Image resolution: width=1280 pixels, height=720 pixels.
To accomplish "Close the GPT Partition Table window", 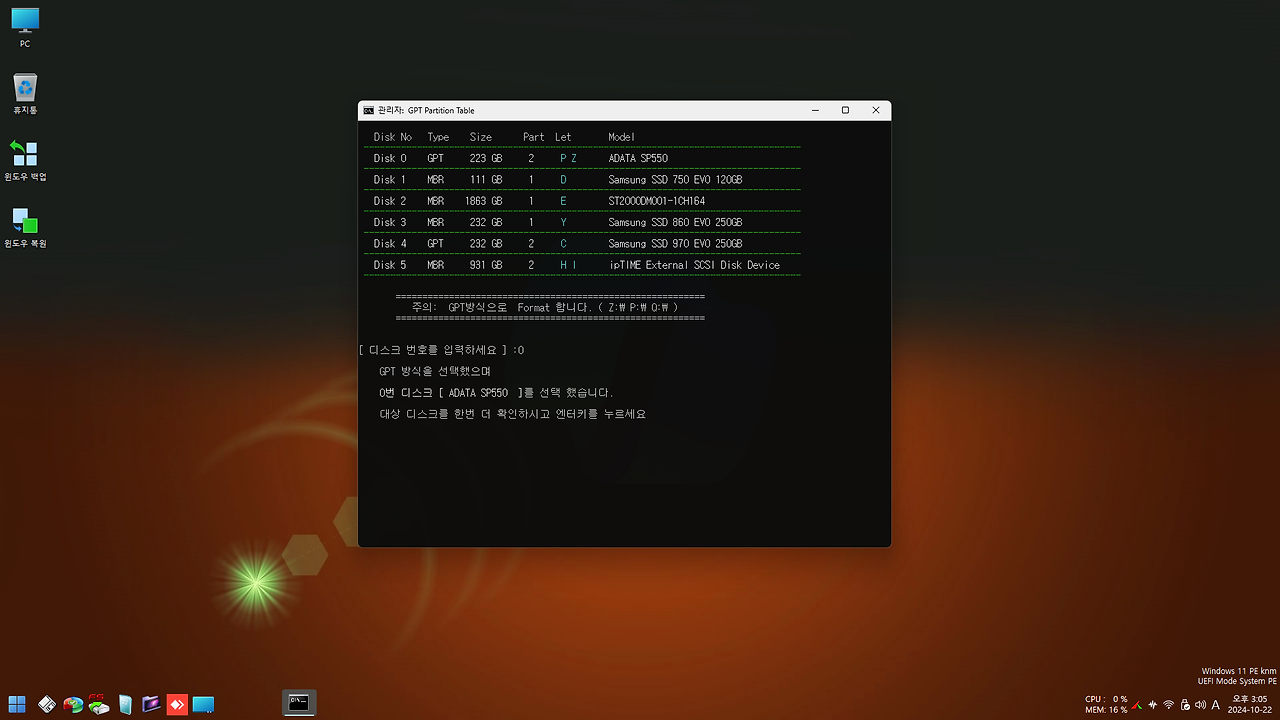I will (876, 110).
